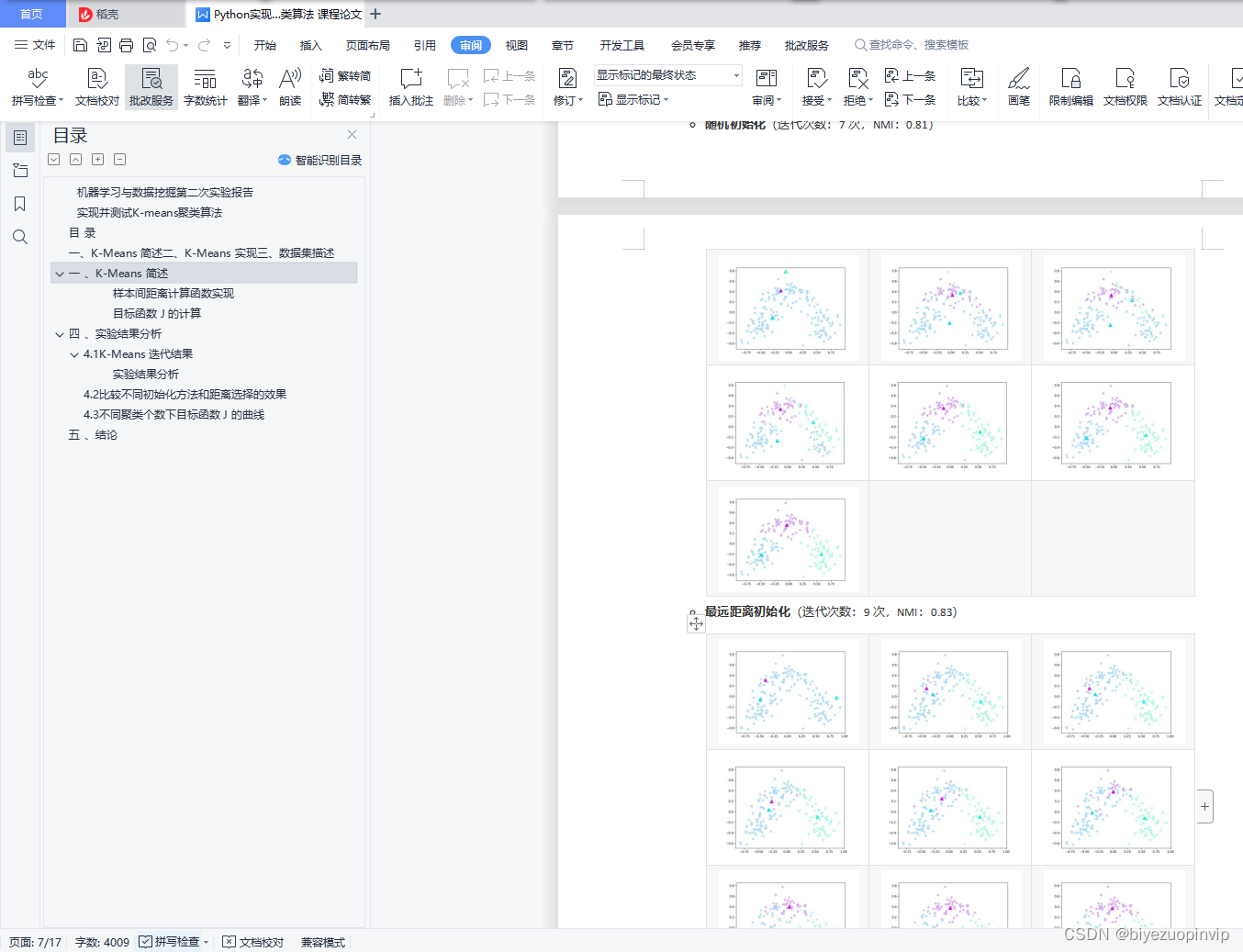Viewport: 1243px width, 952px height.
Task: Accept changes with 接受
Action: point(816,87)
